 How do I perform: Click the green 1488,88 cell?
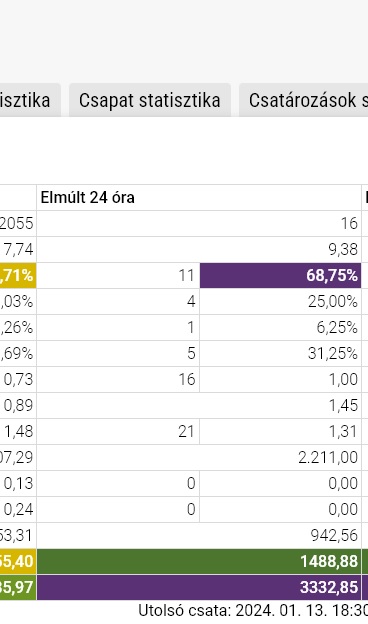[x=199, y=561]
